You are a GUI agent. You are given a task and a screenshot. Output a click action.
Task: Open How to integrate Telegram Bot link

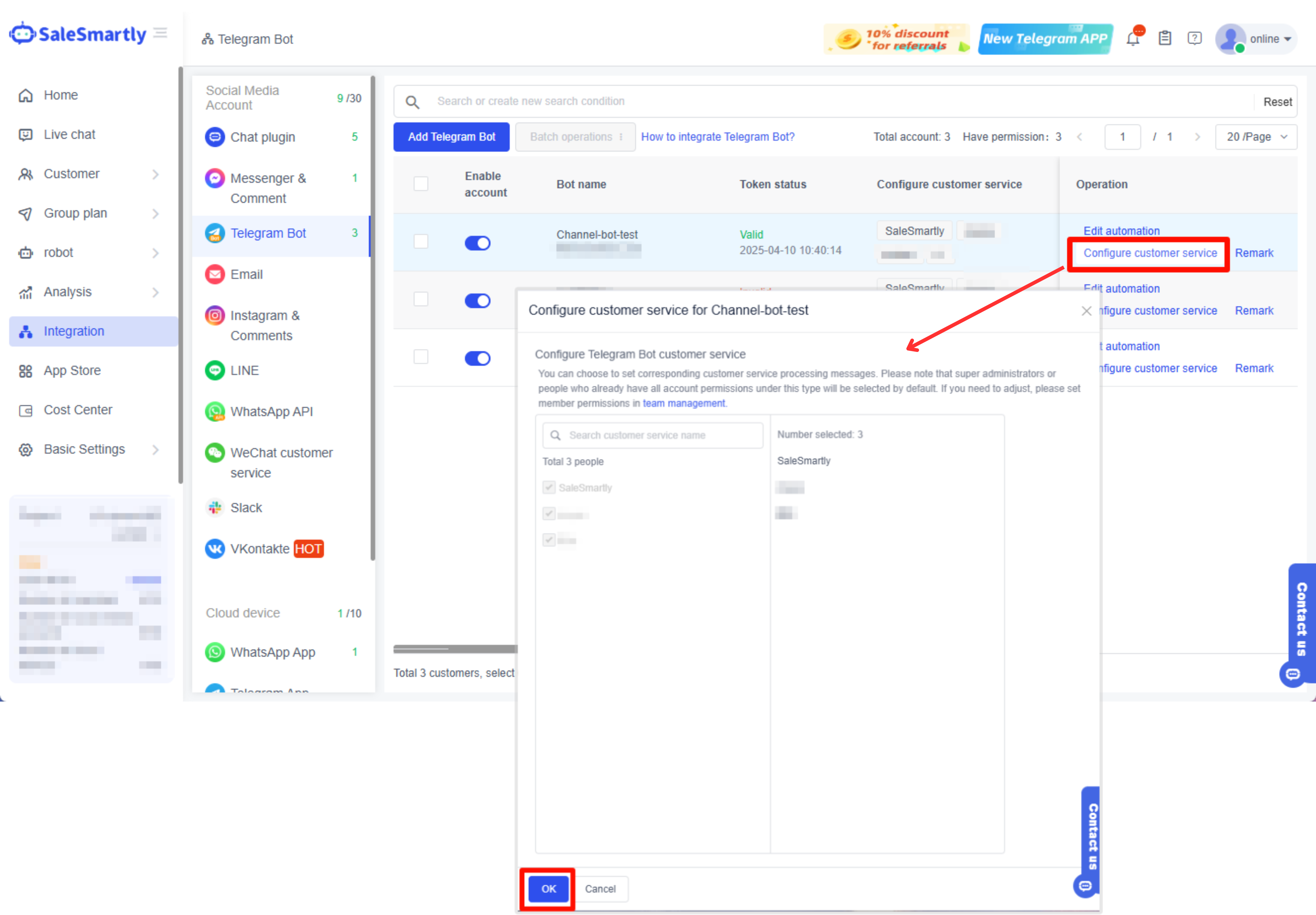[718, 137]
